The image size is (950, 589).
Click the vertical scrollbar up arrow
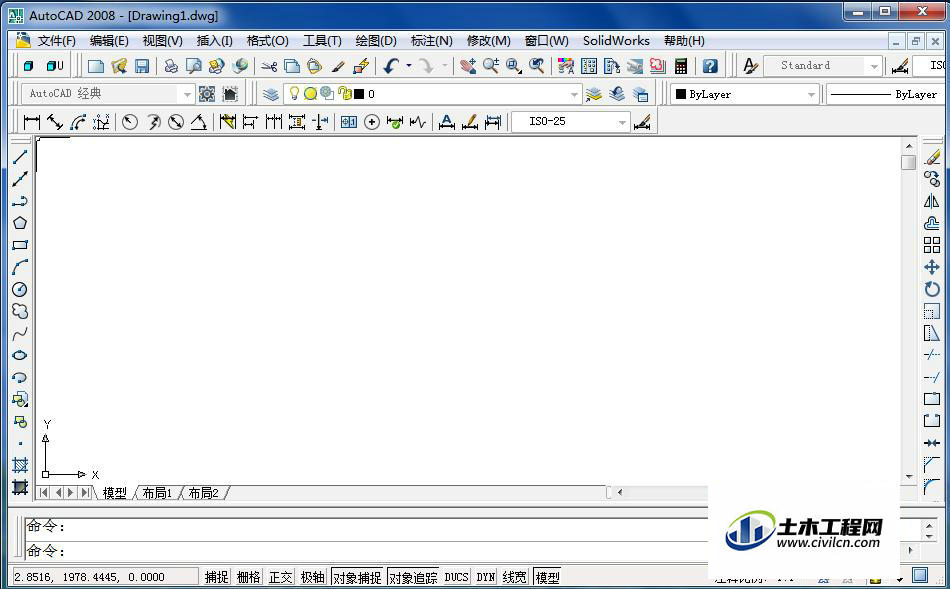point(908,146)
